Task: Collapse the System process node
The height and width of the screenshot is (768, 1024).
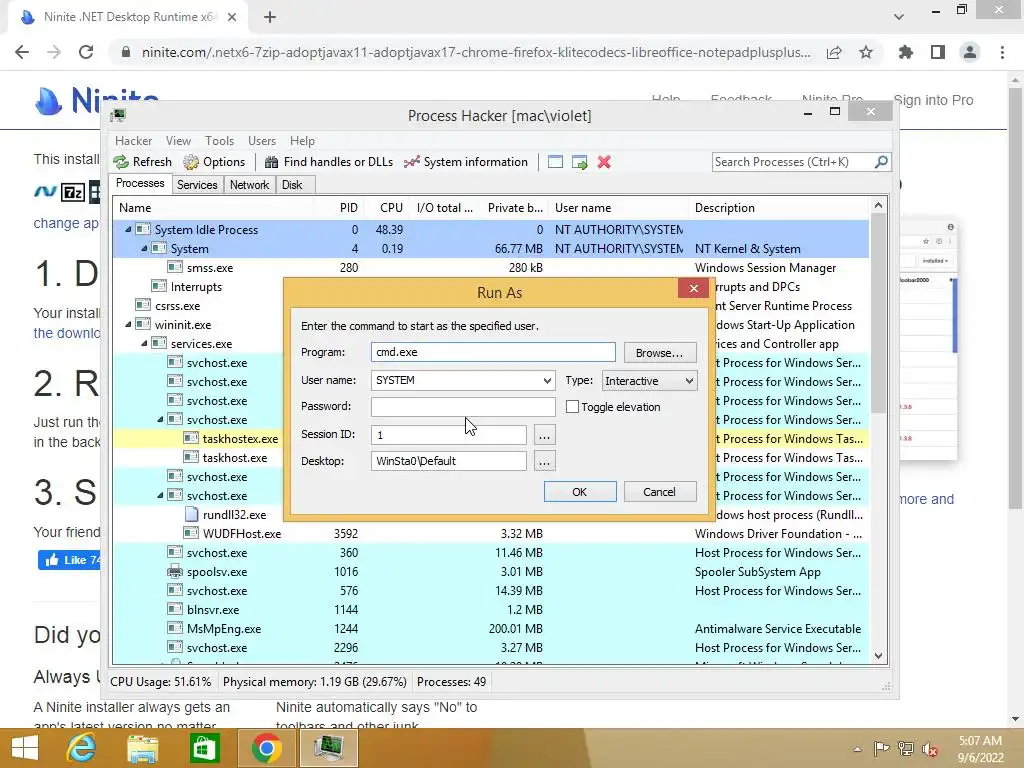Action: pos(144,248)
